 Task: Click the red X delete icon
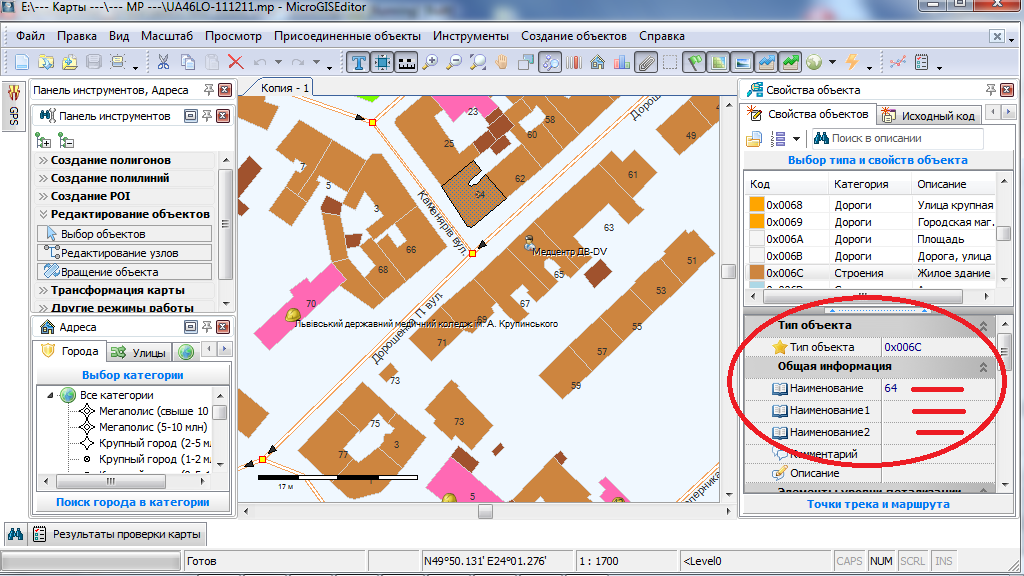236,62
